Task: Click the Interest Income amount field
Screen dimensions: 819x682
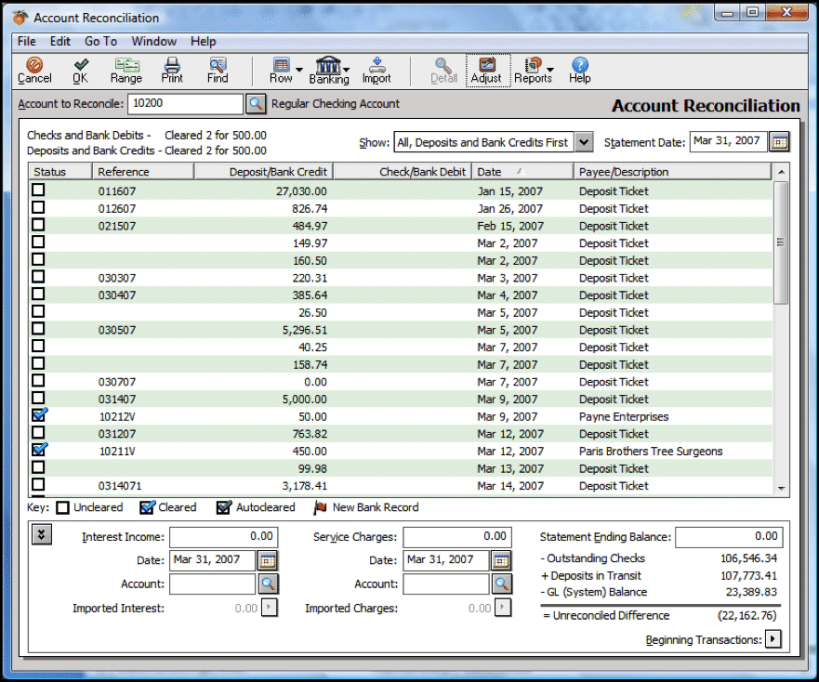Action: pyautogui.click(x=224, y=537)
